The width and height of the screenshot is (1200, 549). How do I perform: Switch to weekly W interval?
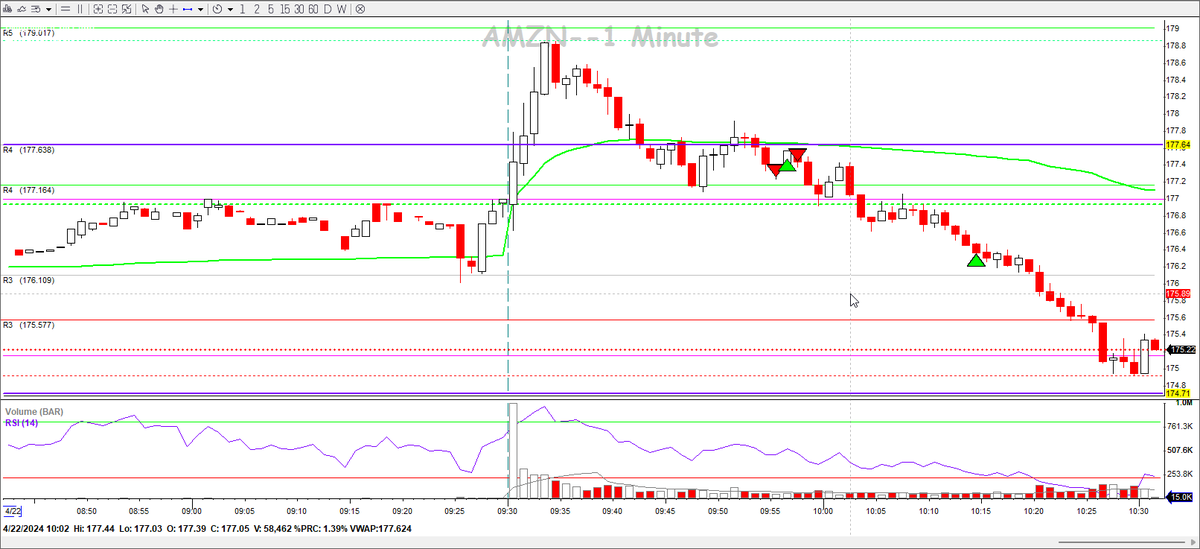coord(341,9)
